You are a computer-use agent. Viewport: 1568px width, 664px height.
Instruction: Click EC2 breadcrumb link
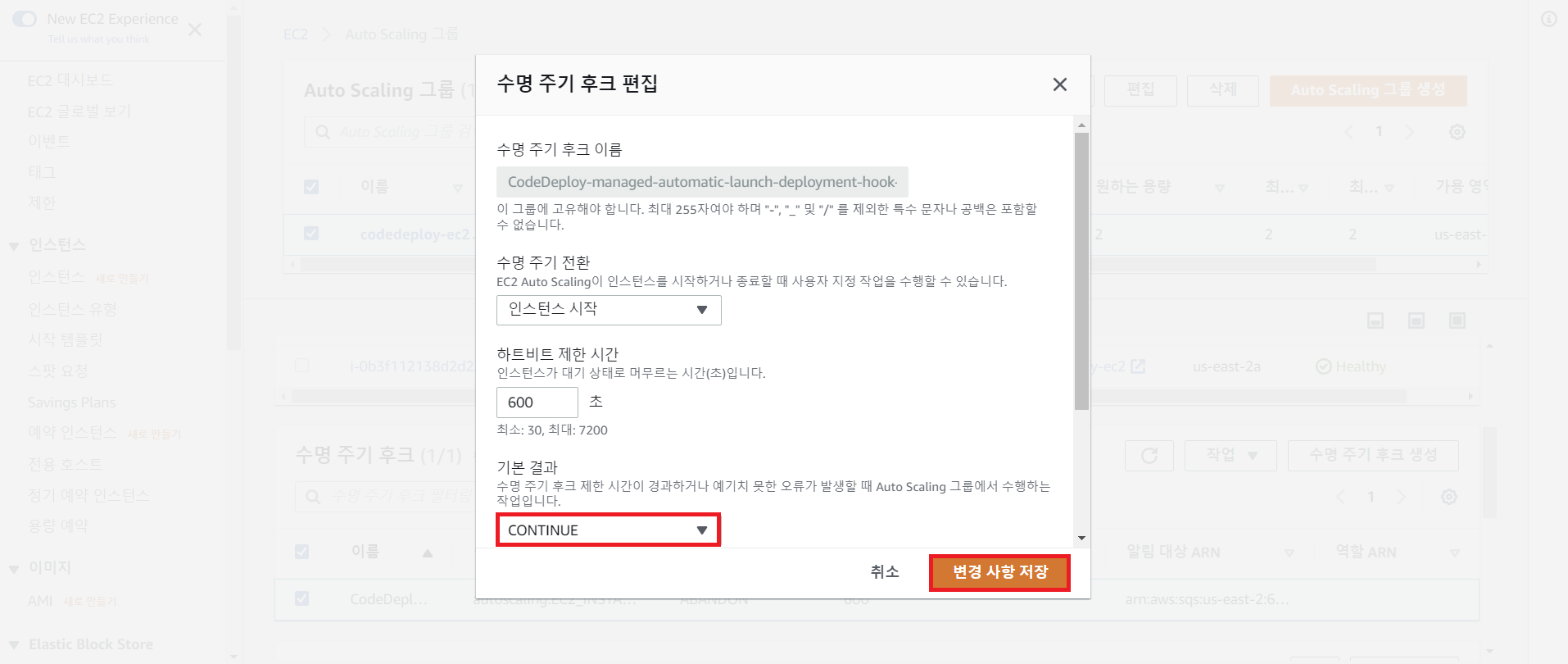click(x=296, y=34)
